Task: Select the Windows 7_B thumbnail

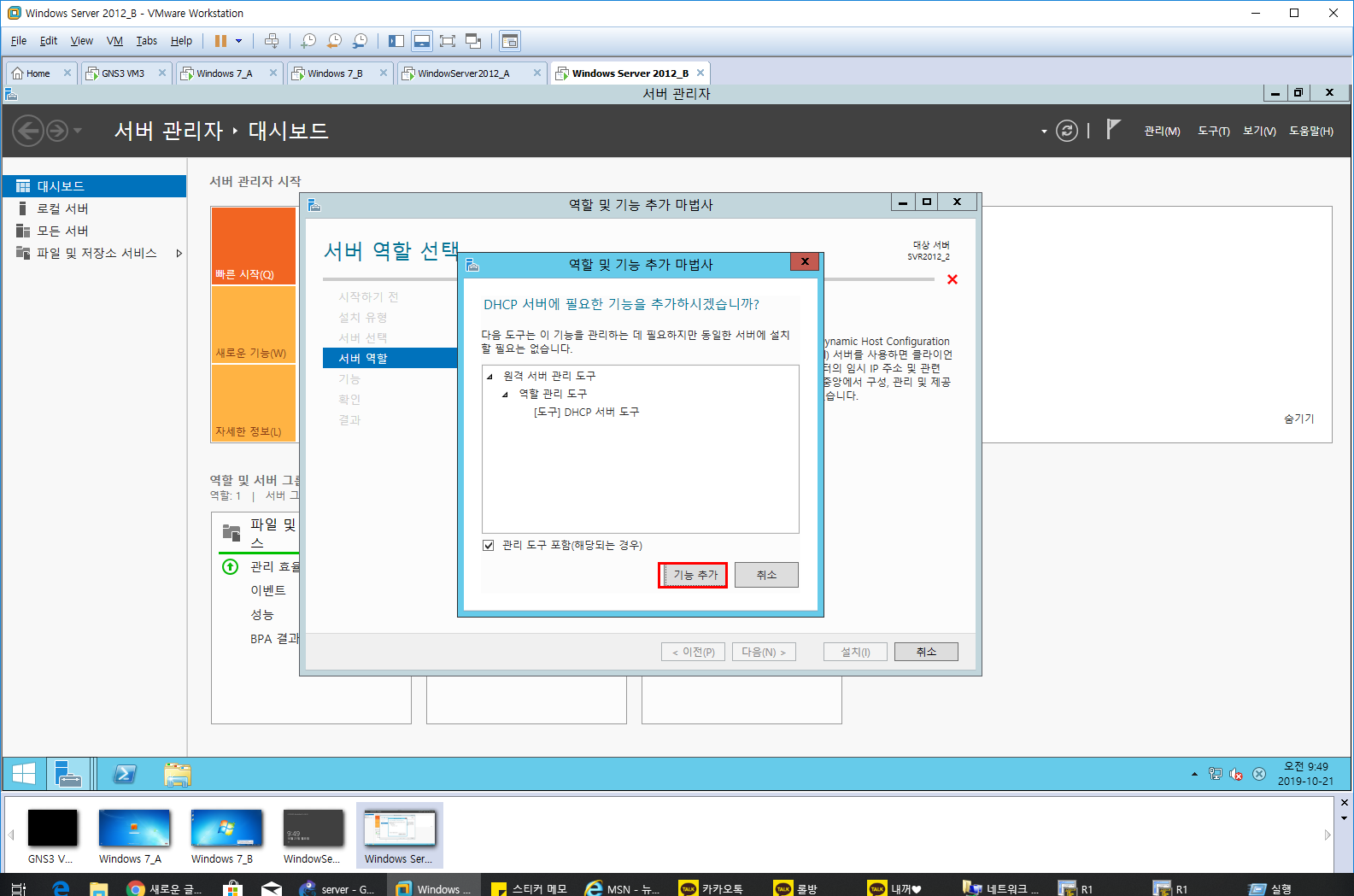Action: [x=226, y=835]
